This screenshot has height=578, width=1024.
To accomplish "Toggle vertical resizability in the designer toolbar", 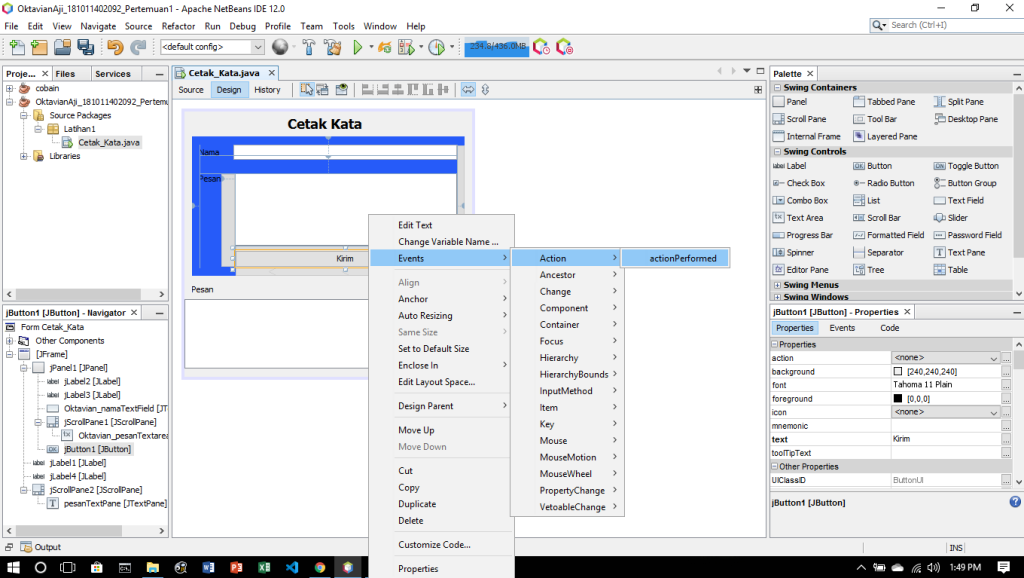I will coord(485,89).
